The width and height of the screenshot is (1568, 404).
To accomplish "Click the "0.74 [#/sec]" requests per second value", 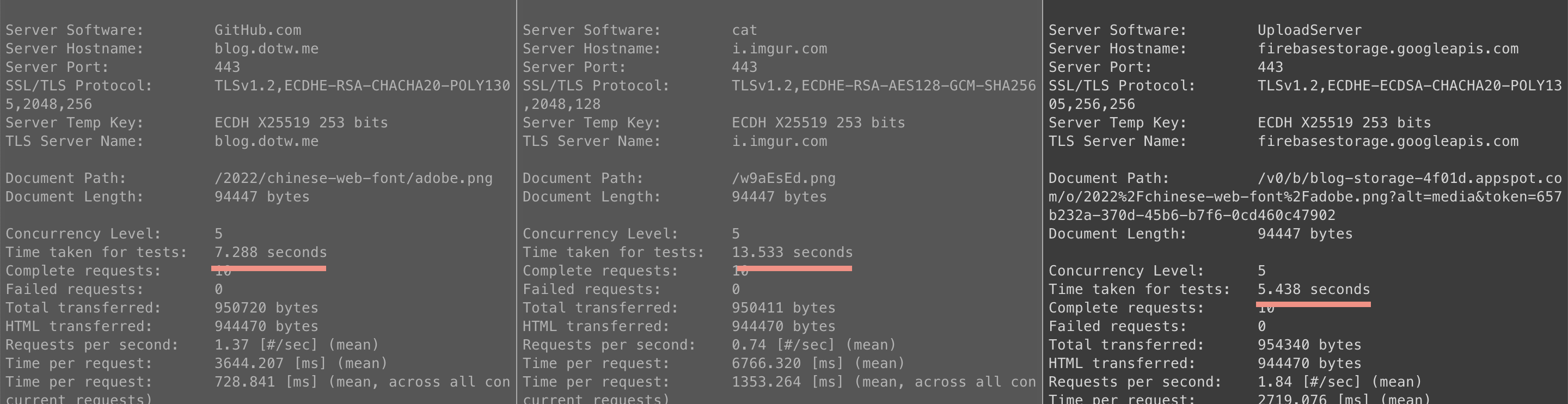I will pos(783,345).
